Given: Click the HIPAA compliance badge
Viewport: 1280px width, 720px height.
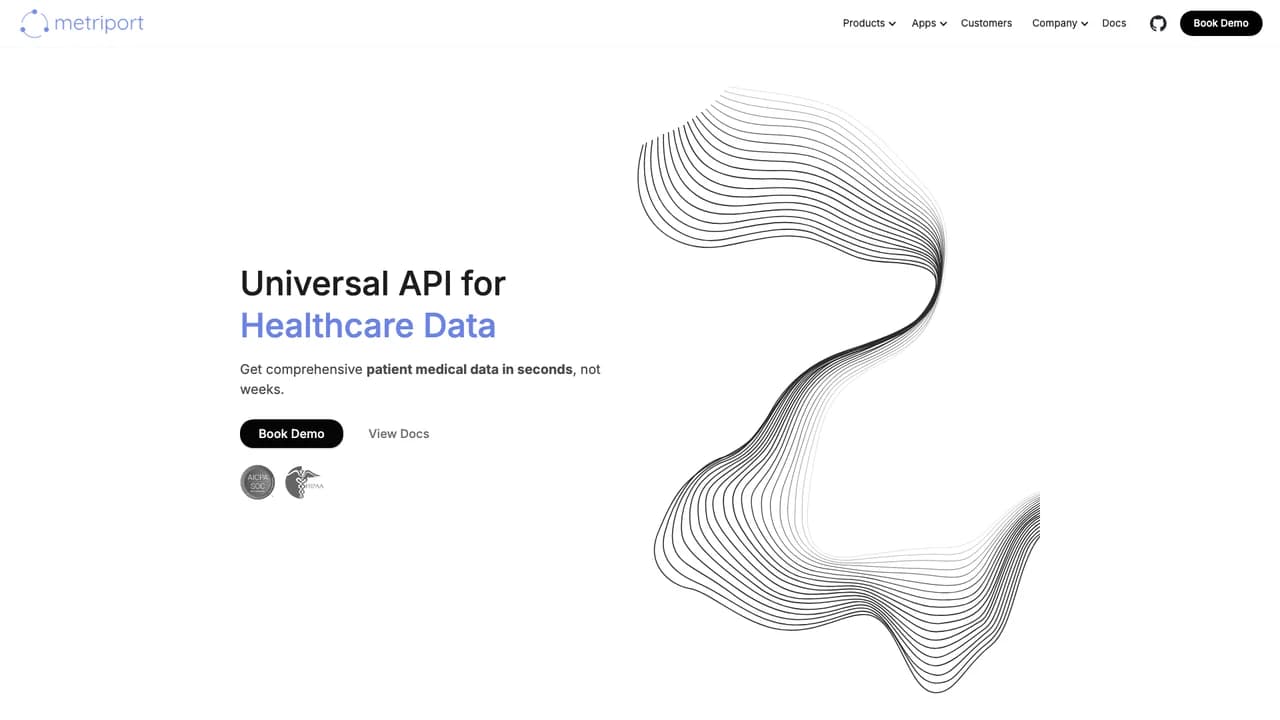Looking at the screenshot, I should 304,483.
